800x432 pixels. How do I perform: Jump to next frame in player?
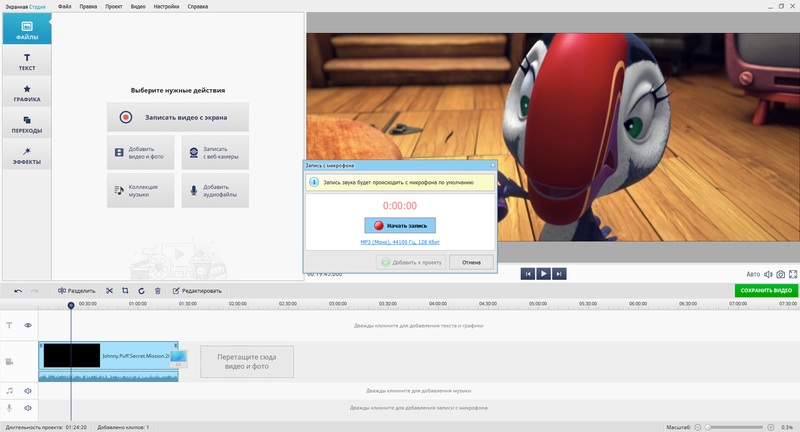tap(559, 274)
